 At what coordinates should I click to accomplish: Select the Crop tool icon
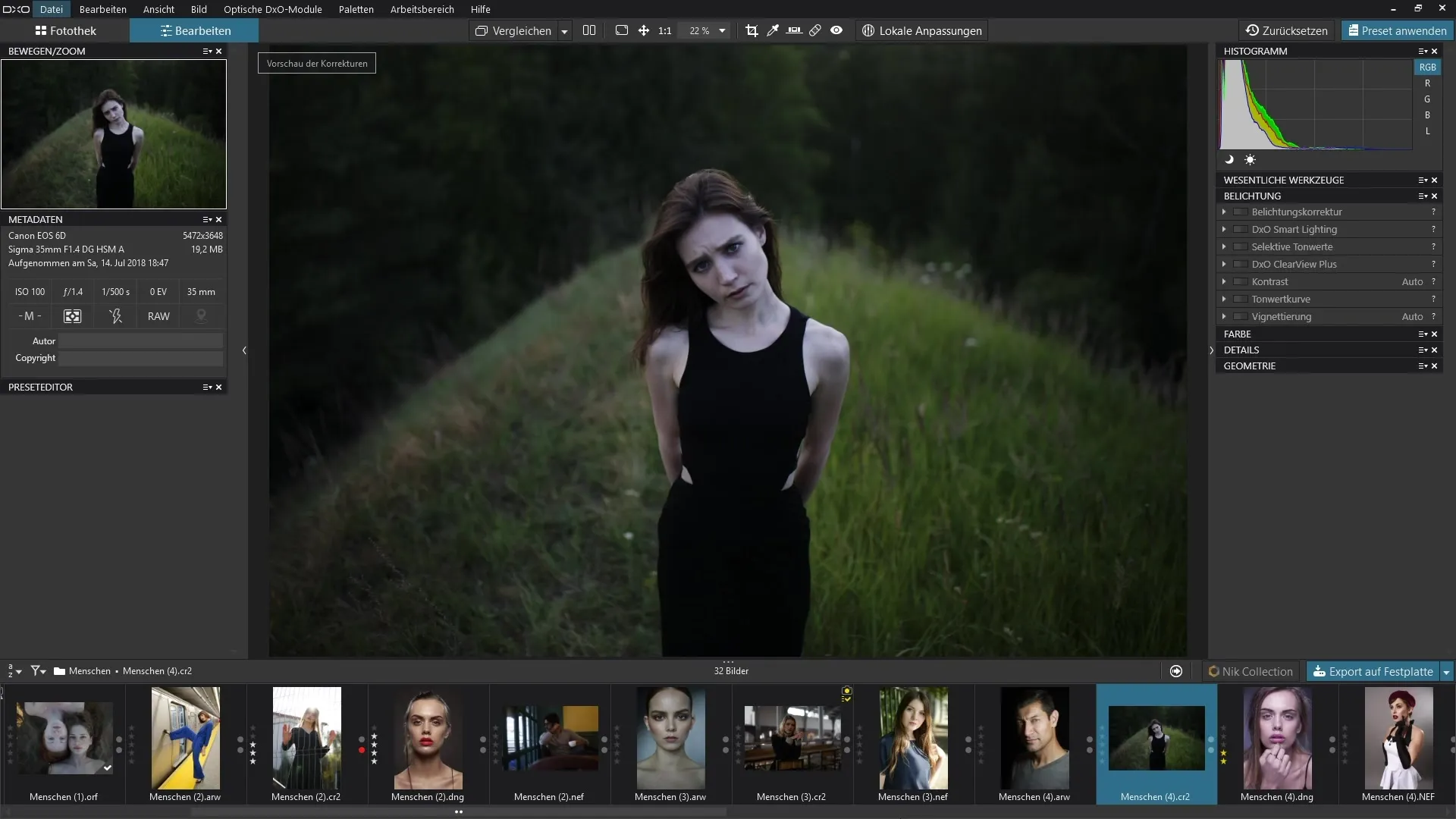(752, 30)
